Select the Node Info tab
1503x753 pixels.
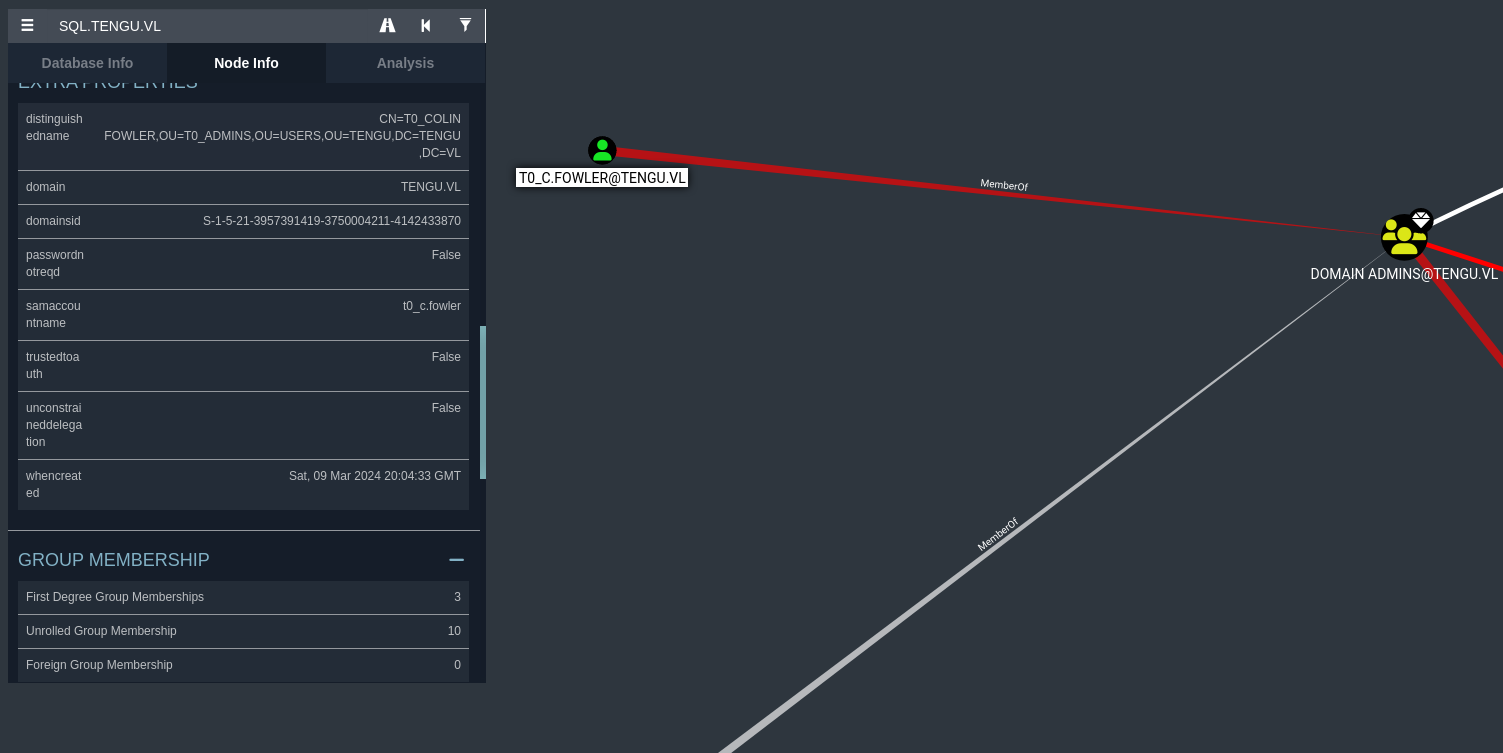pyautogui.click(x=246, y=63)
